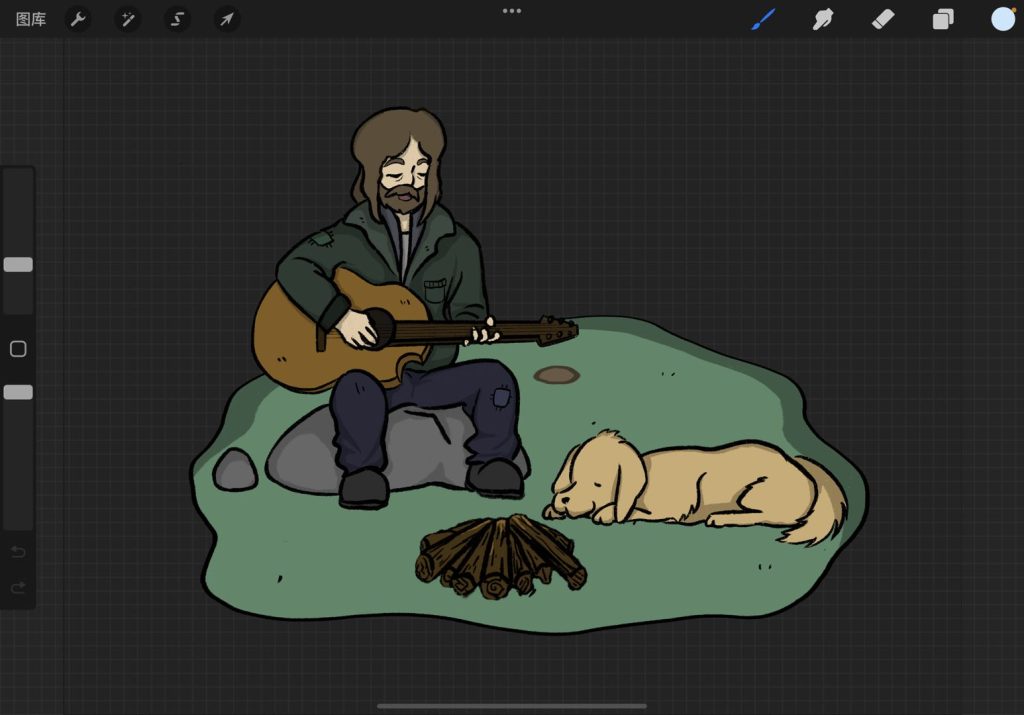Tap the home indicator bar at bottom
Viewport: 1024px width, 715px height.
(511, 706)
